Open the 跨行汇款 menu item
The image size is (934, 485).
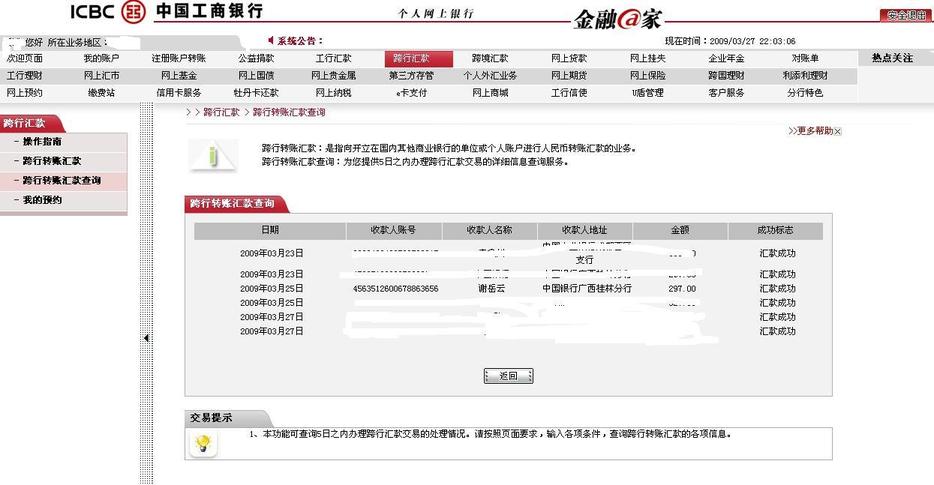coord(411,59)
